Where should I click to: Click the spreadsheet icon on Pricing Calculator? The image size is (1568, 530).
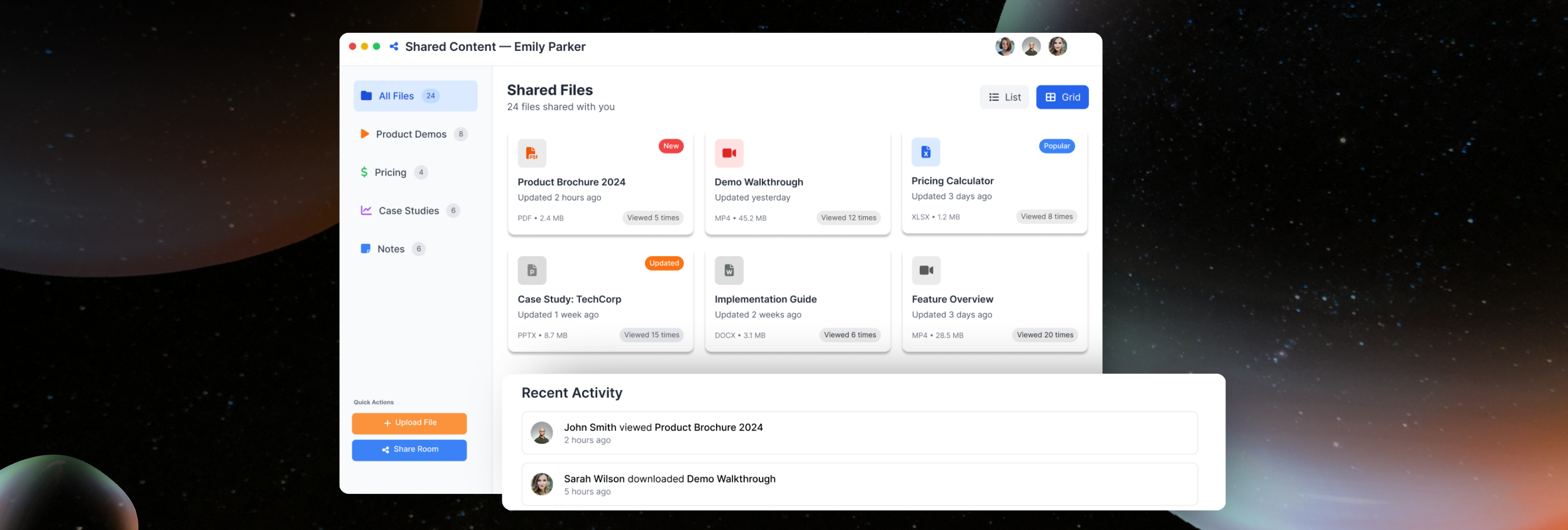(x=925, y=152)
